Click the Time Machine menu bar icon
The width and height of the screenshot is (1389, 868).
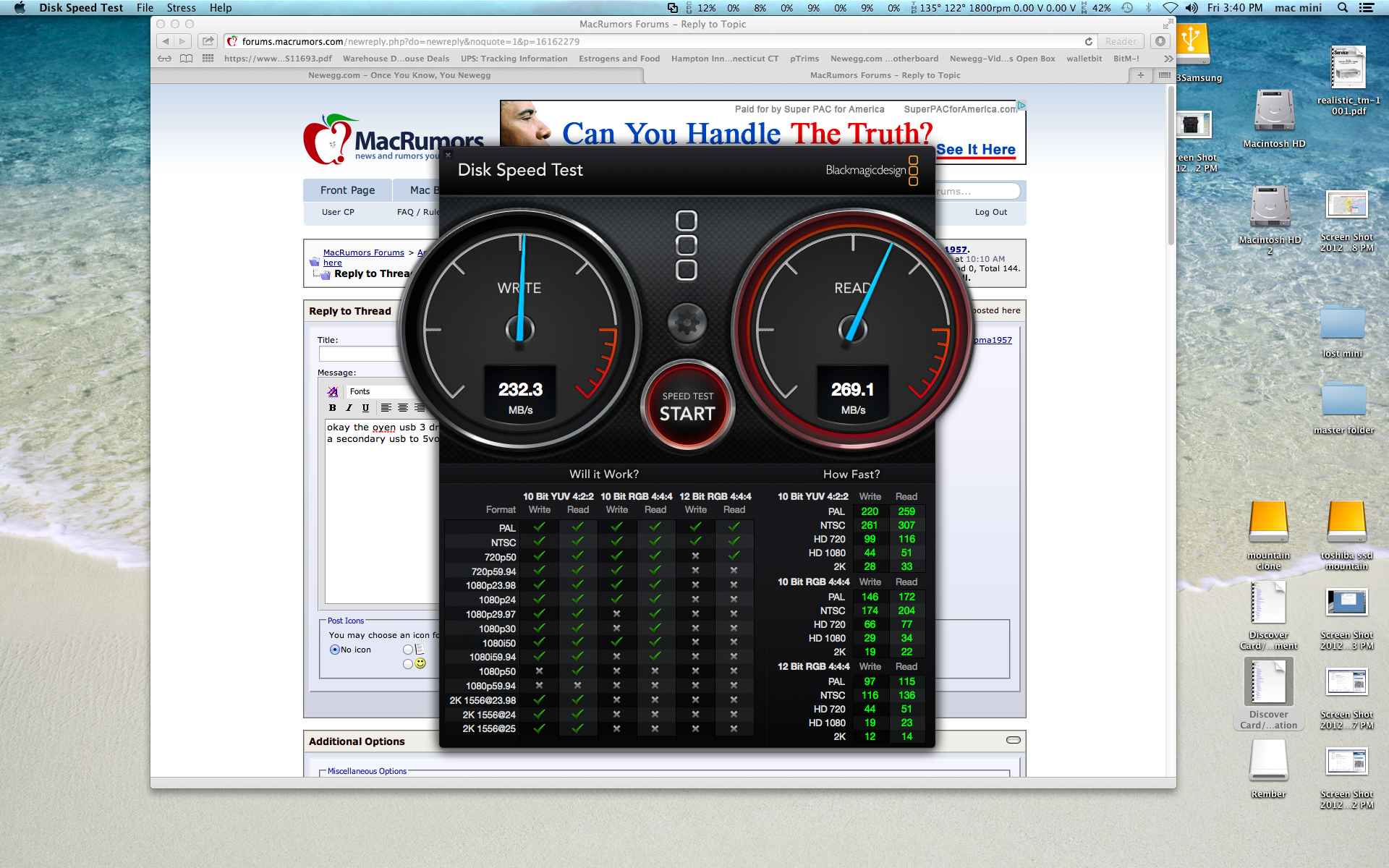(1127, 8)
